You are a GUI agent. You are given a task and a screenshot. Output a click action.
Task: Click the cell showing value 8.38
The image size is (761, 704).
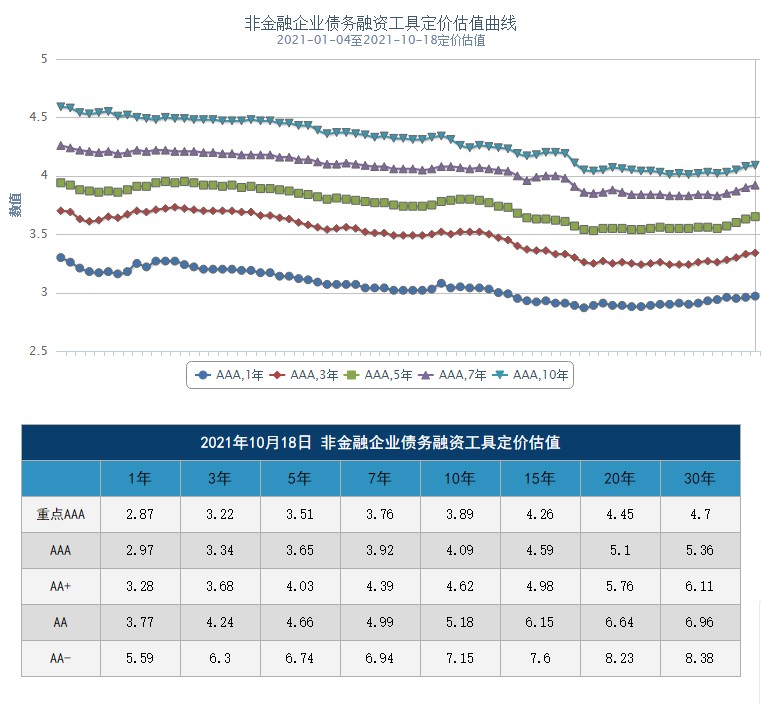pos(700,658)
